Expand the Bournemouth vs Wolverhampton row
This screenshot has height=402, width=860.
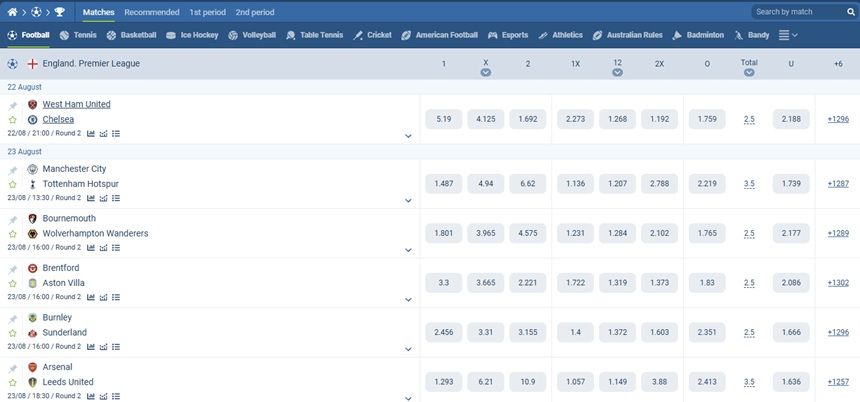[408, 250]
